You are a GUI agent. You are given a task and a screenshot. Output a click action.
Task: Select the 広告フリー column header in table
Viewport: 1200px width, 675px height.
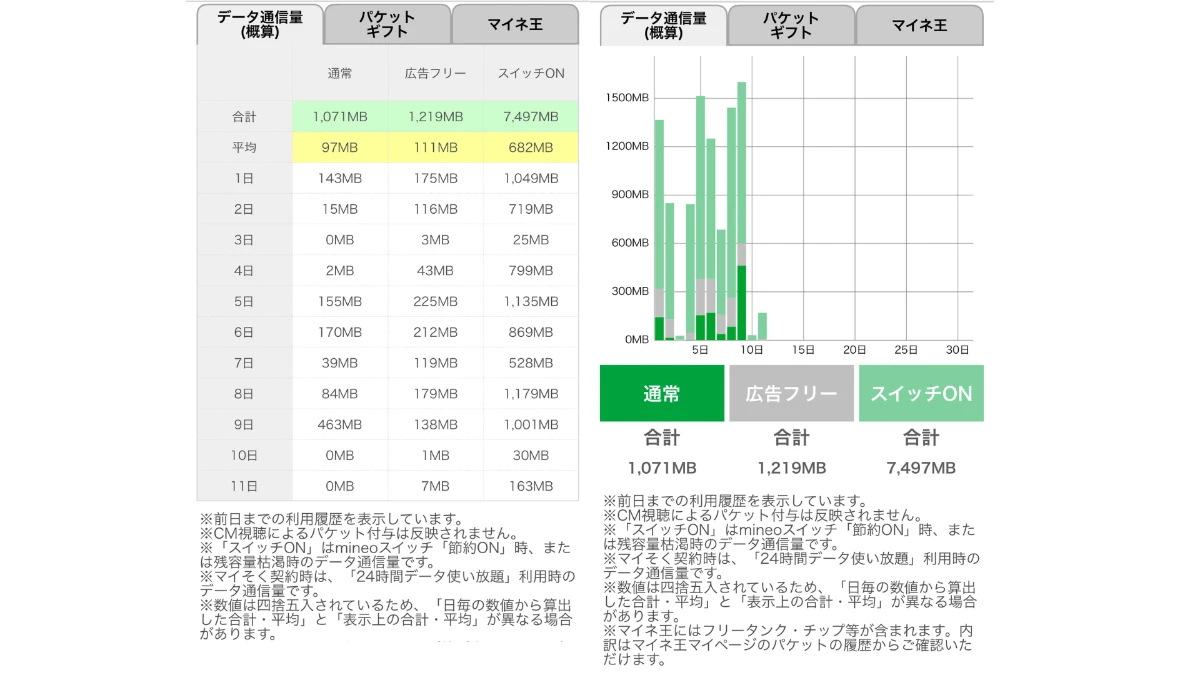pos(435,74)
